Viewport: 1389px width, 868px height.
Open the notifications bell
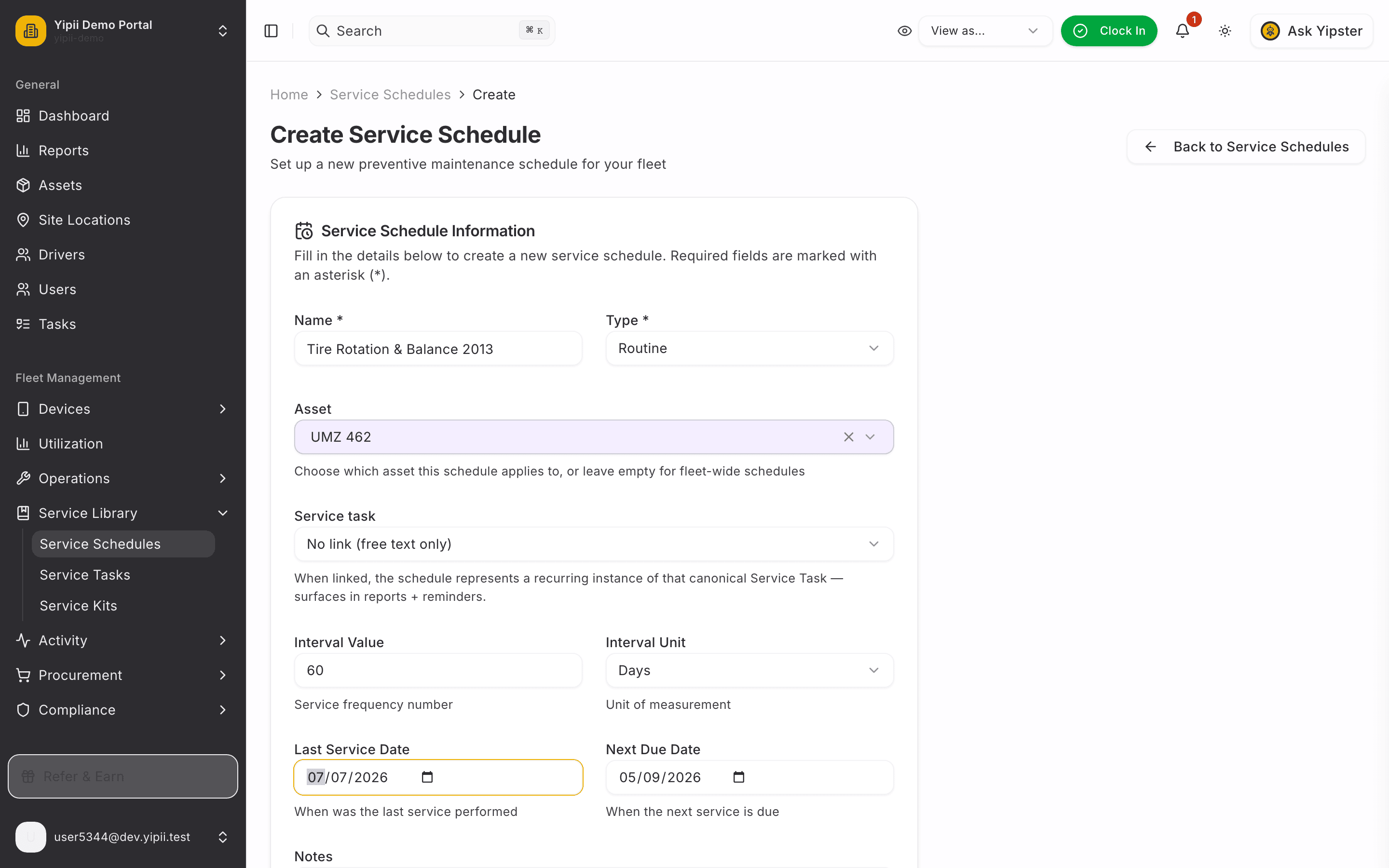tap(1183, 31)
